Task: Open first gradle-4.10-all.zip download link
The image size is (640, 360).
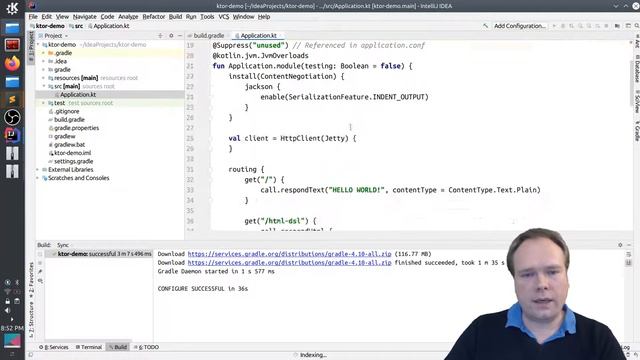Action: click(289, 254)
